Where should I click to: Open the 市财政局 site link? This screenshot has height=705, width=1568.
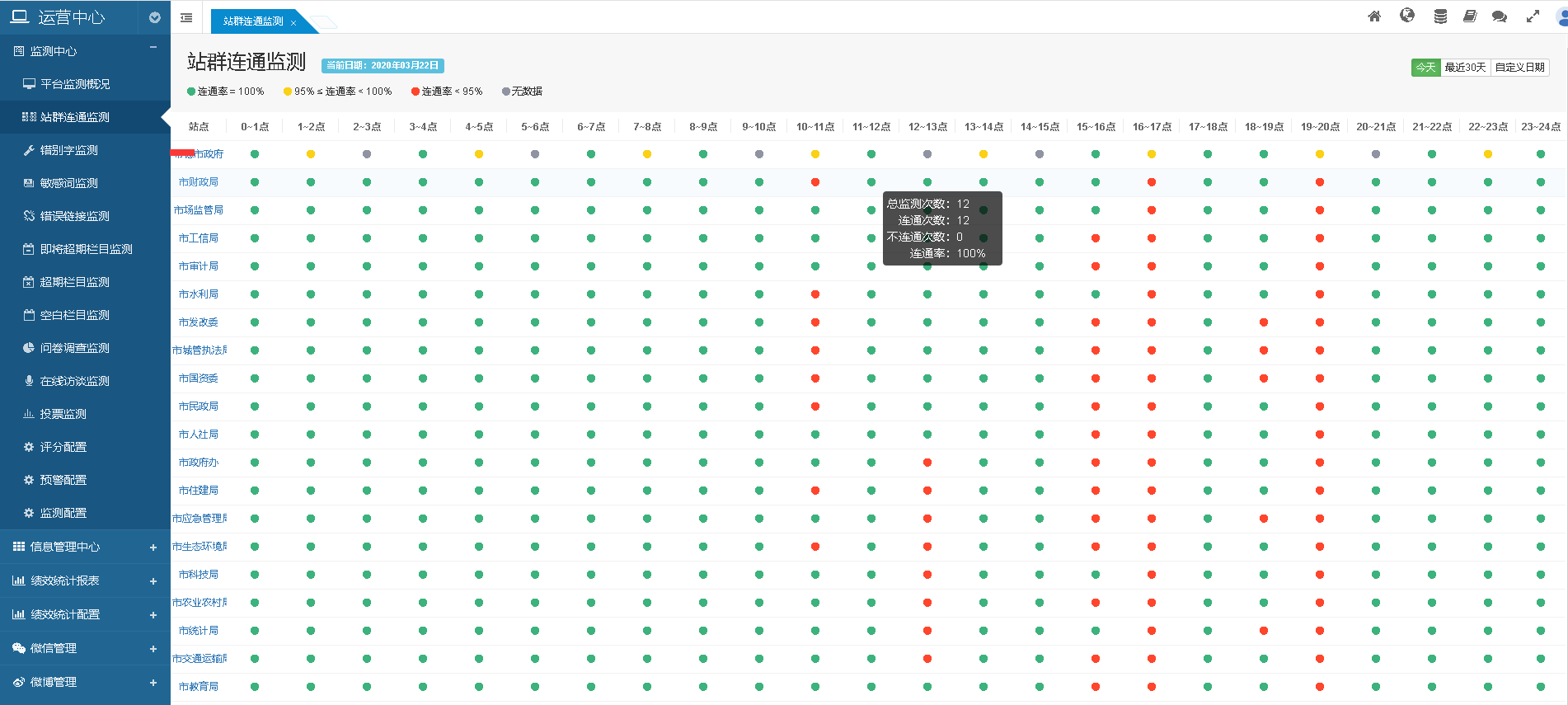199,182
